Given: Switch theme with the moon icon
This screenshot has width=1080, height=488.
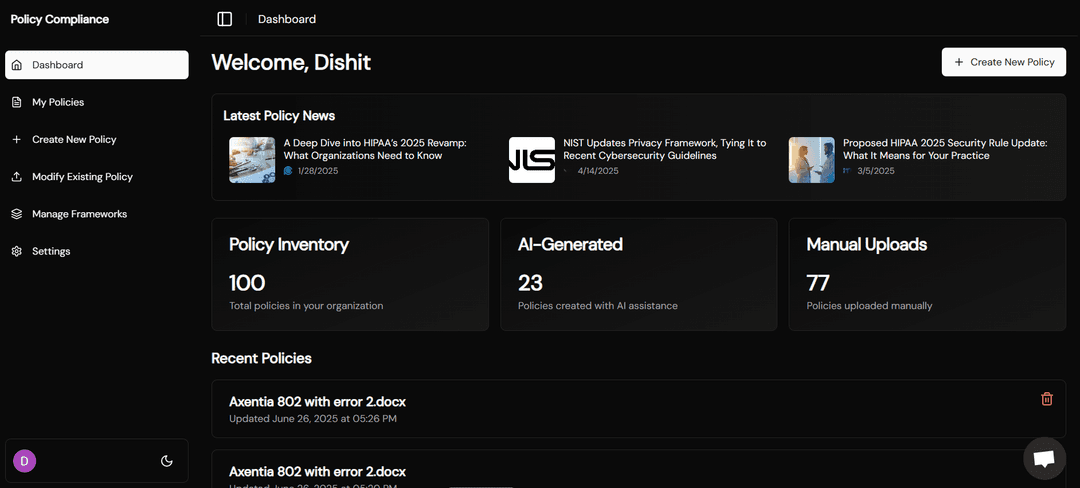Looking at the screenshot, I should 167,461.
